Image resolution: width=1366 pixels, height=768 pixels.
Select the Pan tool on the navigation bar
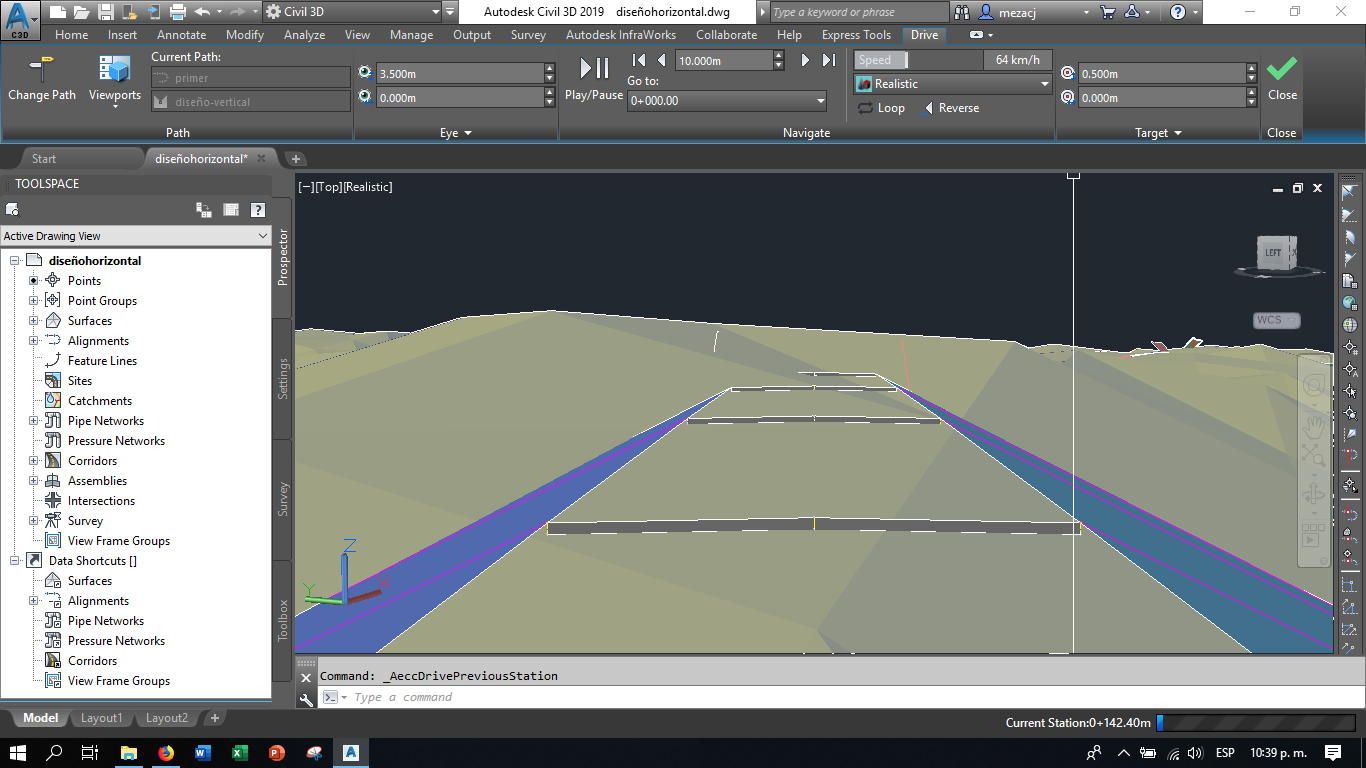click(x=1314, y=426)
